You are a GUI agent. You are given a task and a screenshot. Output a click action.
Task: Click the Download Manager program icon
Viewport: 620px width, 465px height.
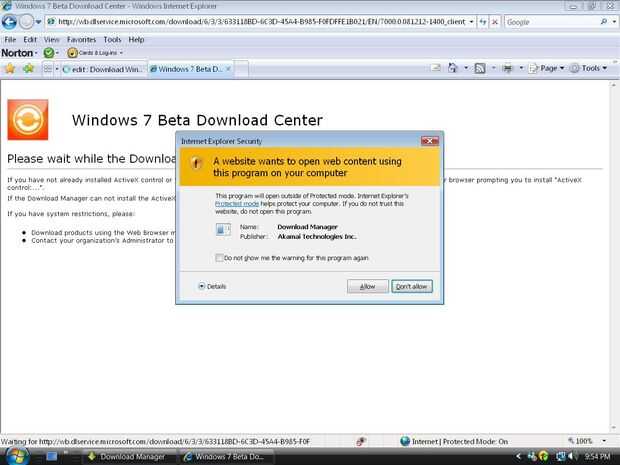223,230
